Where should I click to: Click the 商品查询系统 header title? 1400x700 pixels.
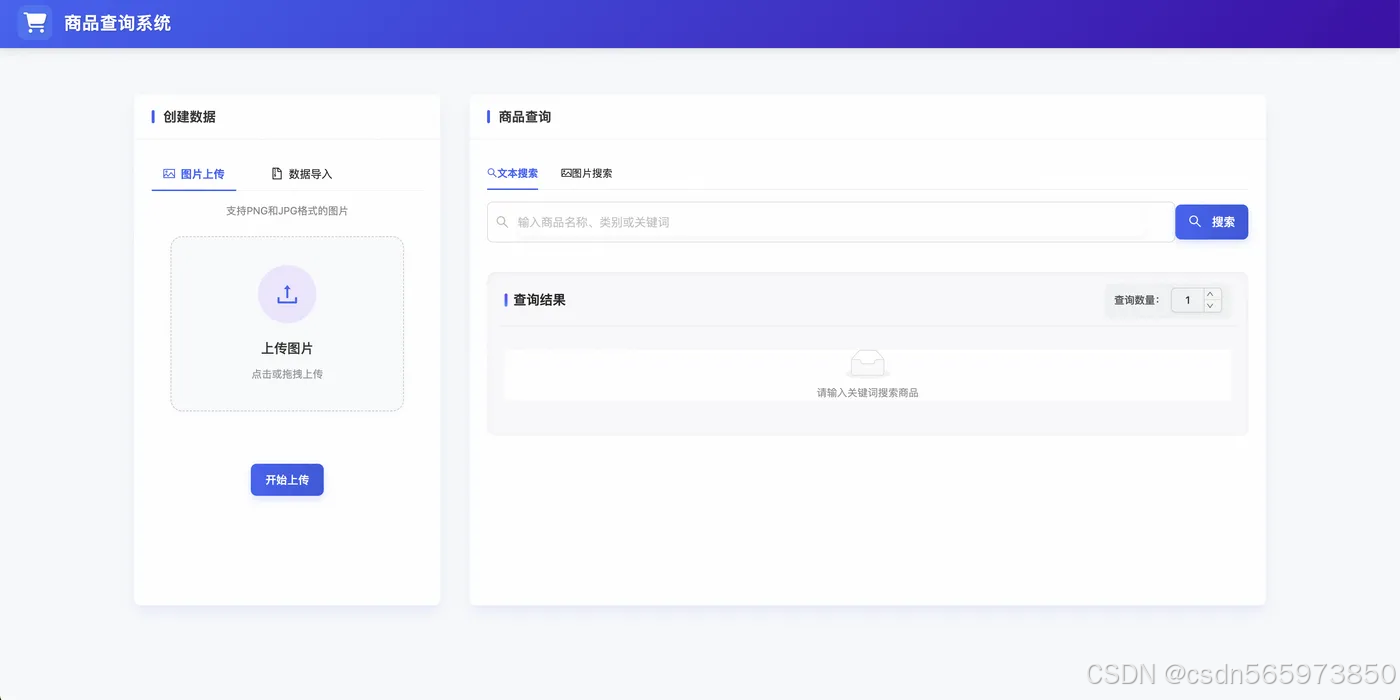coord(118,23)
